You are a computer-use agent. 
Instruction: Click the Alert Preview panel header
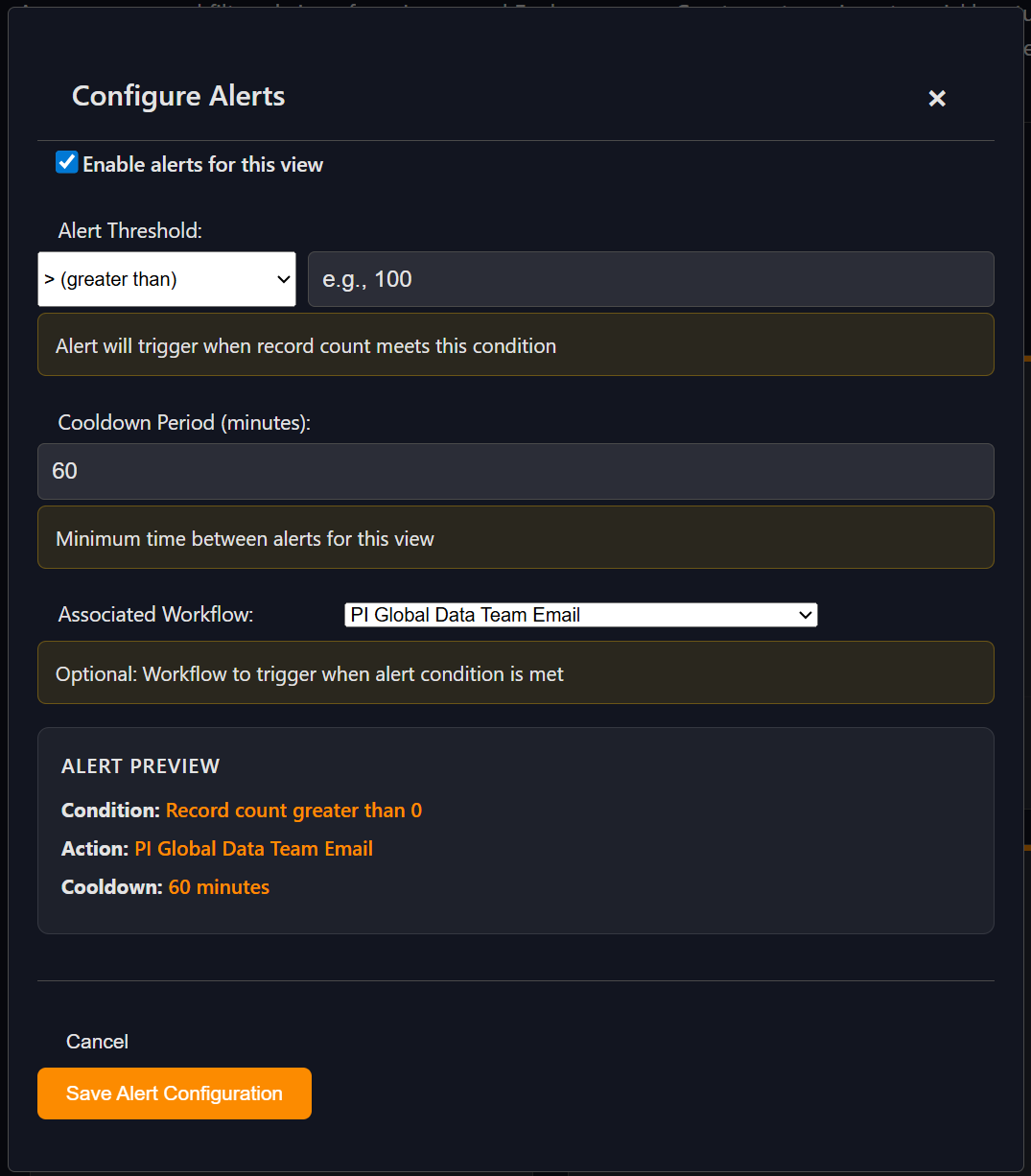[140, 765]
